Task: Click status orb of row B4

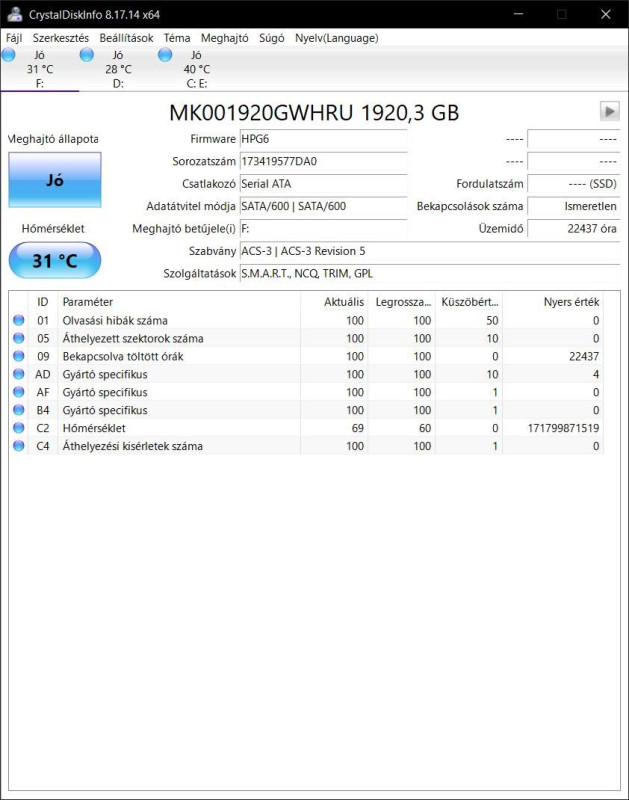Action: [19, 410]
